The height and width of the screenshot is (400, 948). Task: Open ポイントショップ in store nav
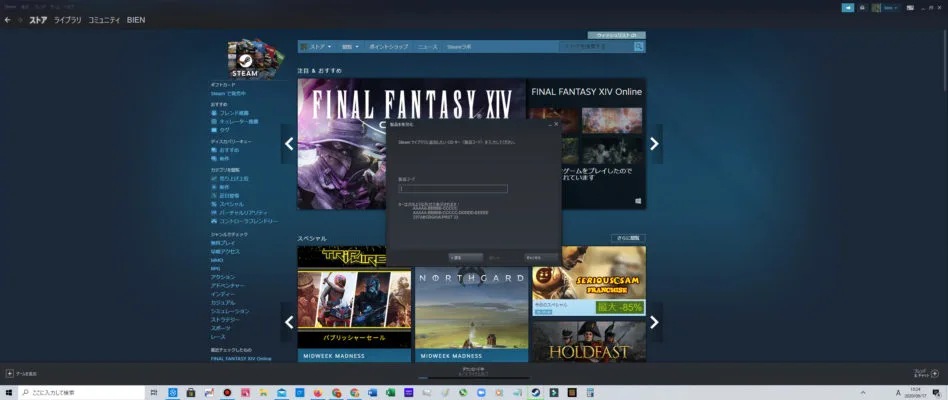click(x=388, y=47)
